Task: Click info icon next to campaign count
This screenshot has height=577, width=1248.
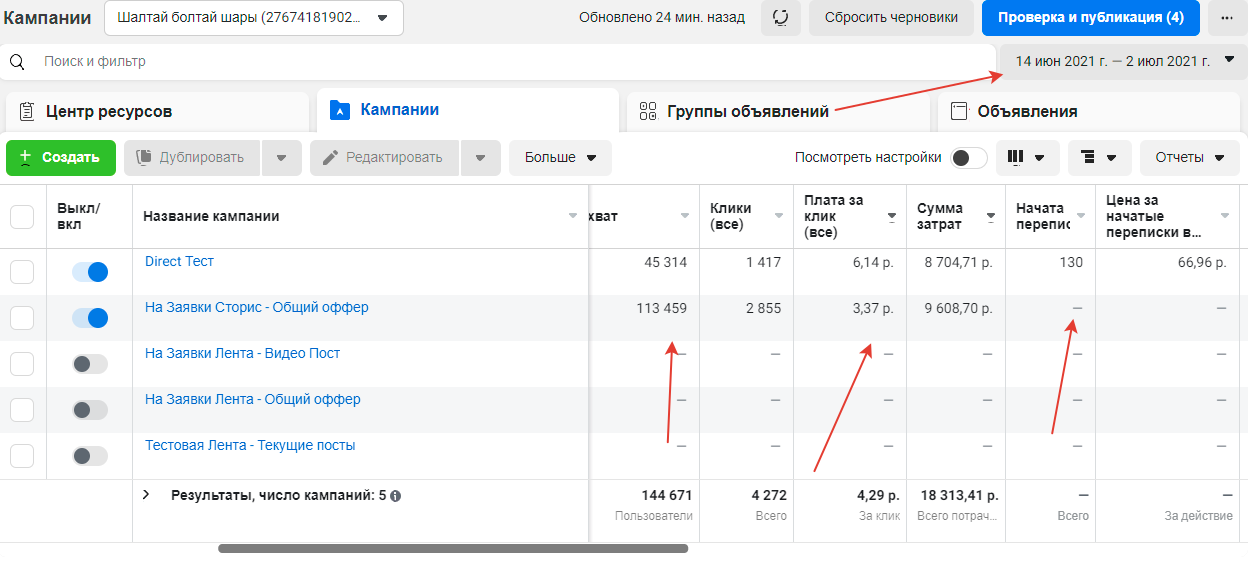Action: [396, 496]
